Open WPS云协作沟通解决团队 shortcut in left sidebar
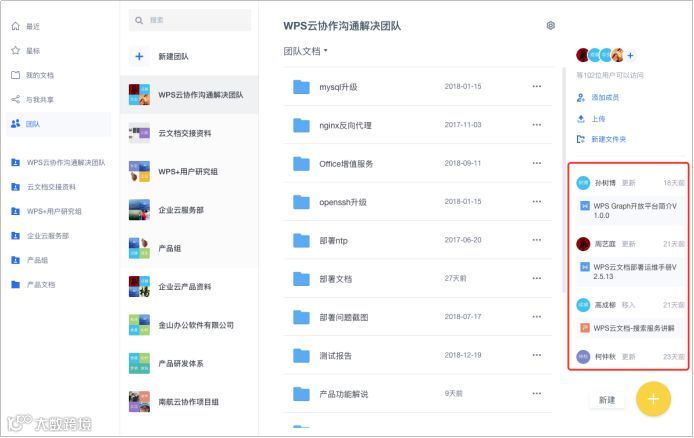Image resolution: width=694 pixels, height=438 pixels. pos(58,162)
